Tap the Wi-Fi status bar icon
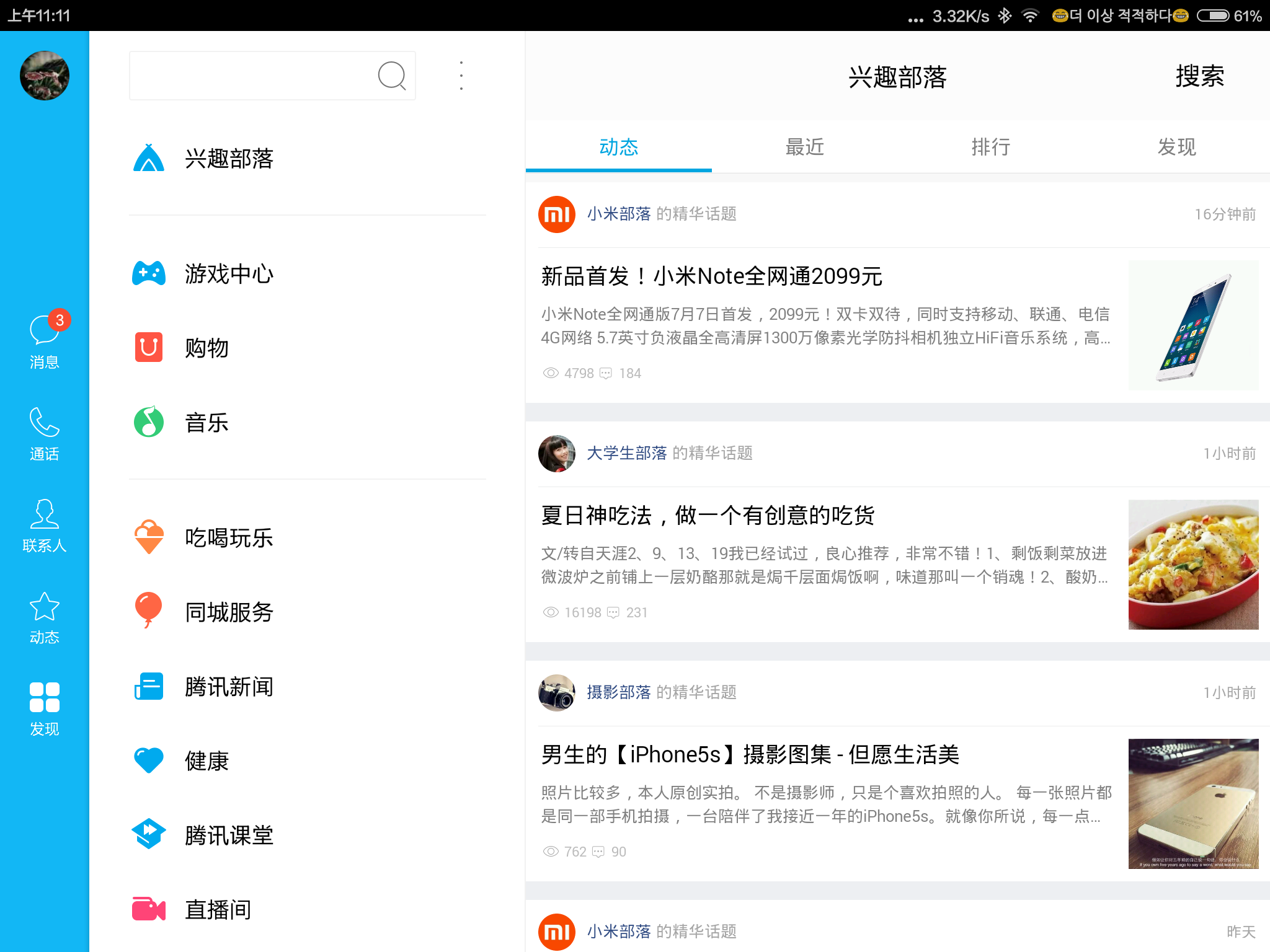Viewport: 1270px width, 952px height. (x=1030, y=15)
